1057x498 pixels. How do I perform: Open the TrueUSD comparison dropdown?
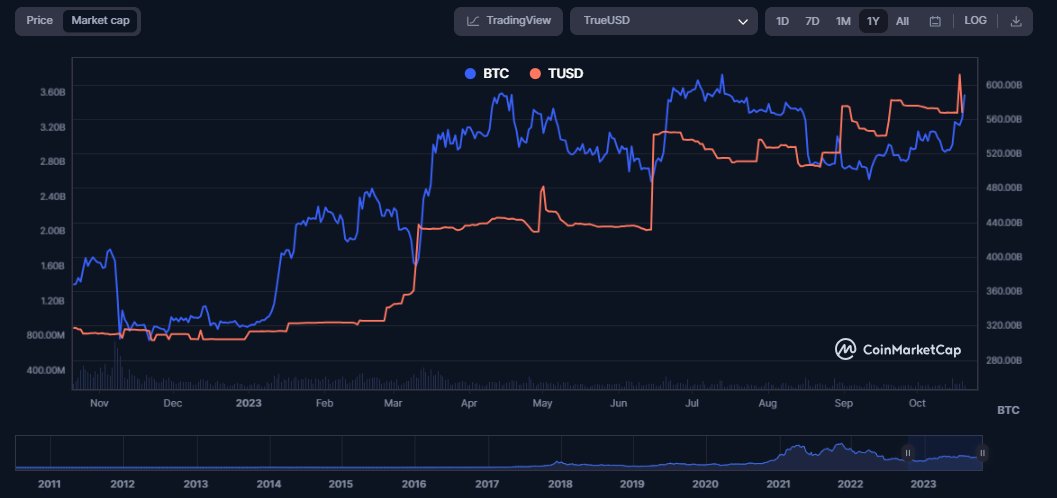tap(663, 21)
